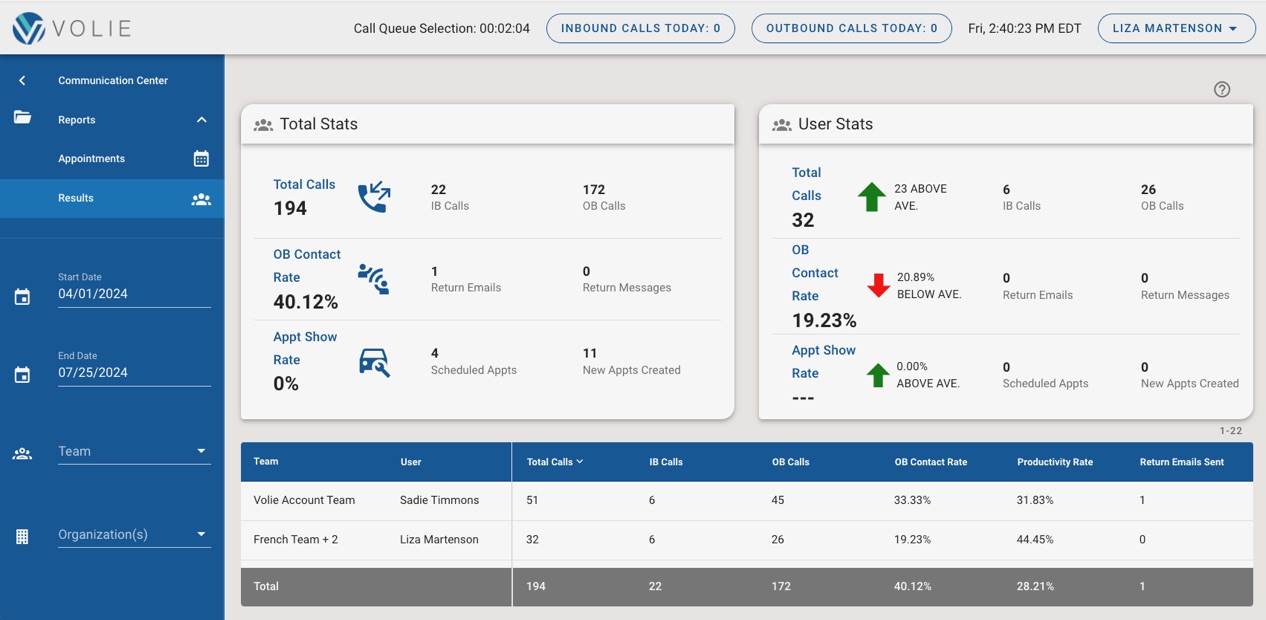The image size is (1266, 620).
Task: Click the car icon beside Appt Show Rate
Action: point(374,363)
